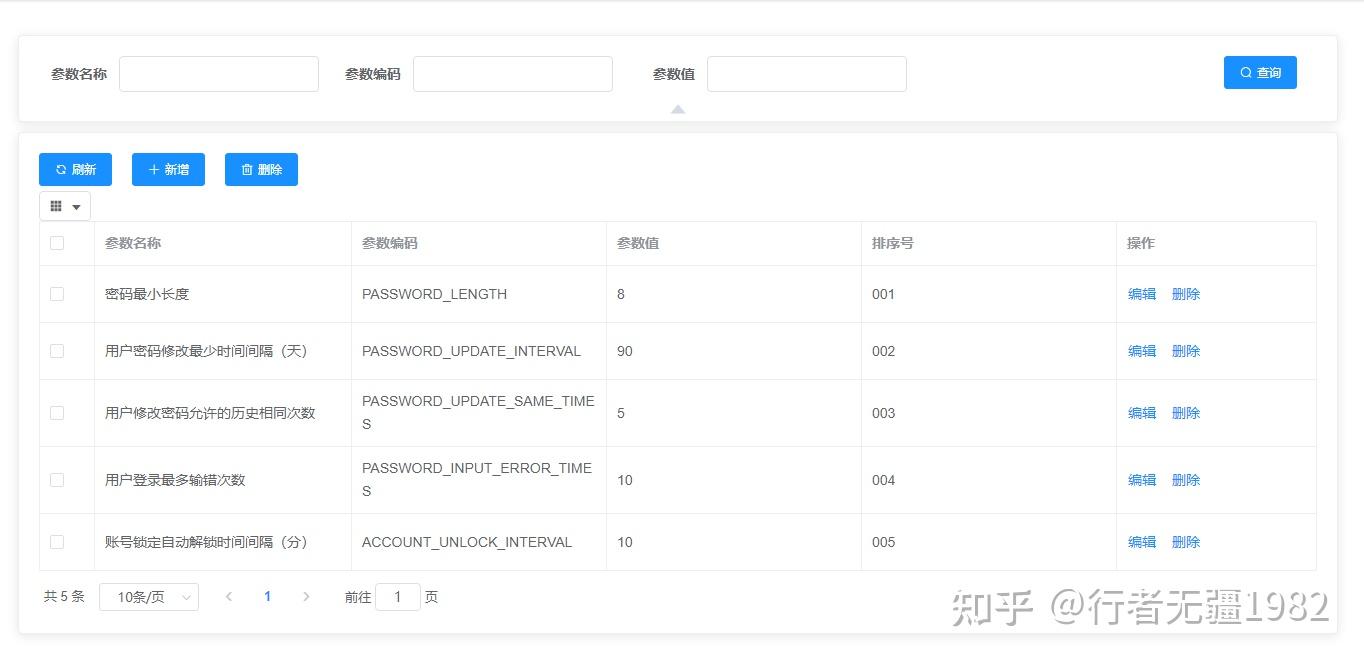Click 编辑 for PASSWORD_UPDATE_SAME_TIMES row
The width and height of the screenshot is (1364, 663).
point(1142,413)
